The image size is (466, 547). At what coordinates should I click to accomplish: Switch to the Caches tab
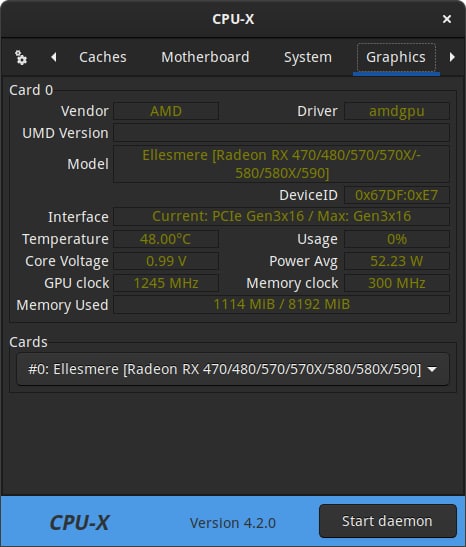(103, 57)
